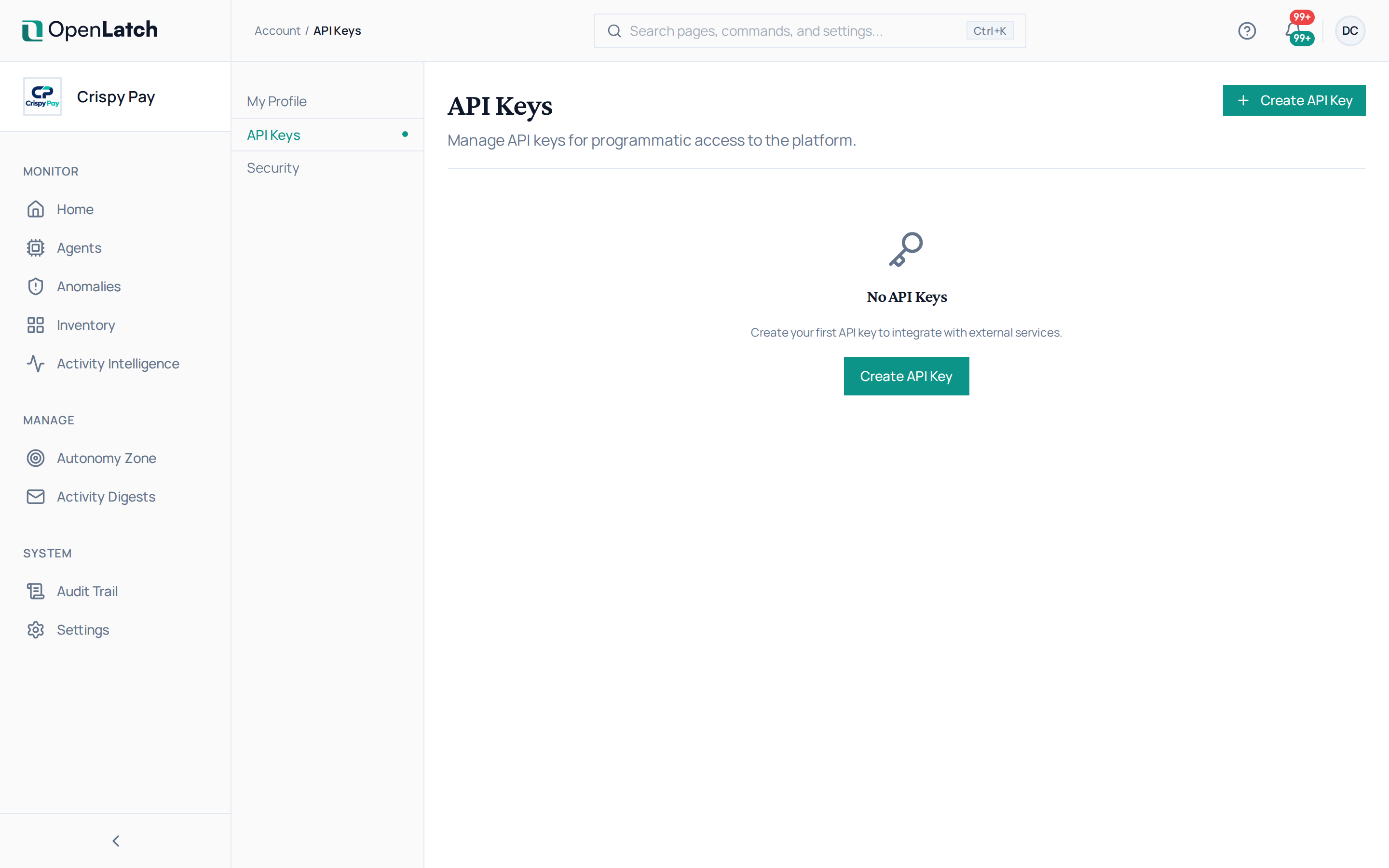Open the Crispy Pay organization logo

(42, 96)
